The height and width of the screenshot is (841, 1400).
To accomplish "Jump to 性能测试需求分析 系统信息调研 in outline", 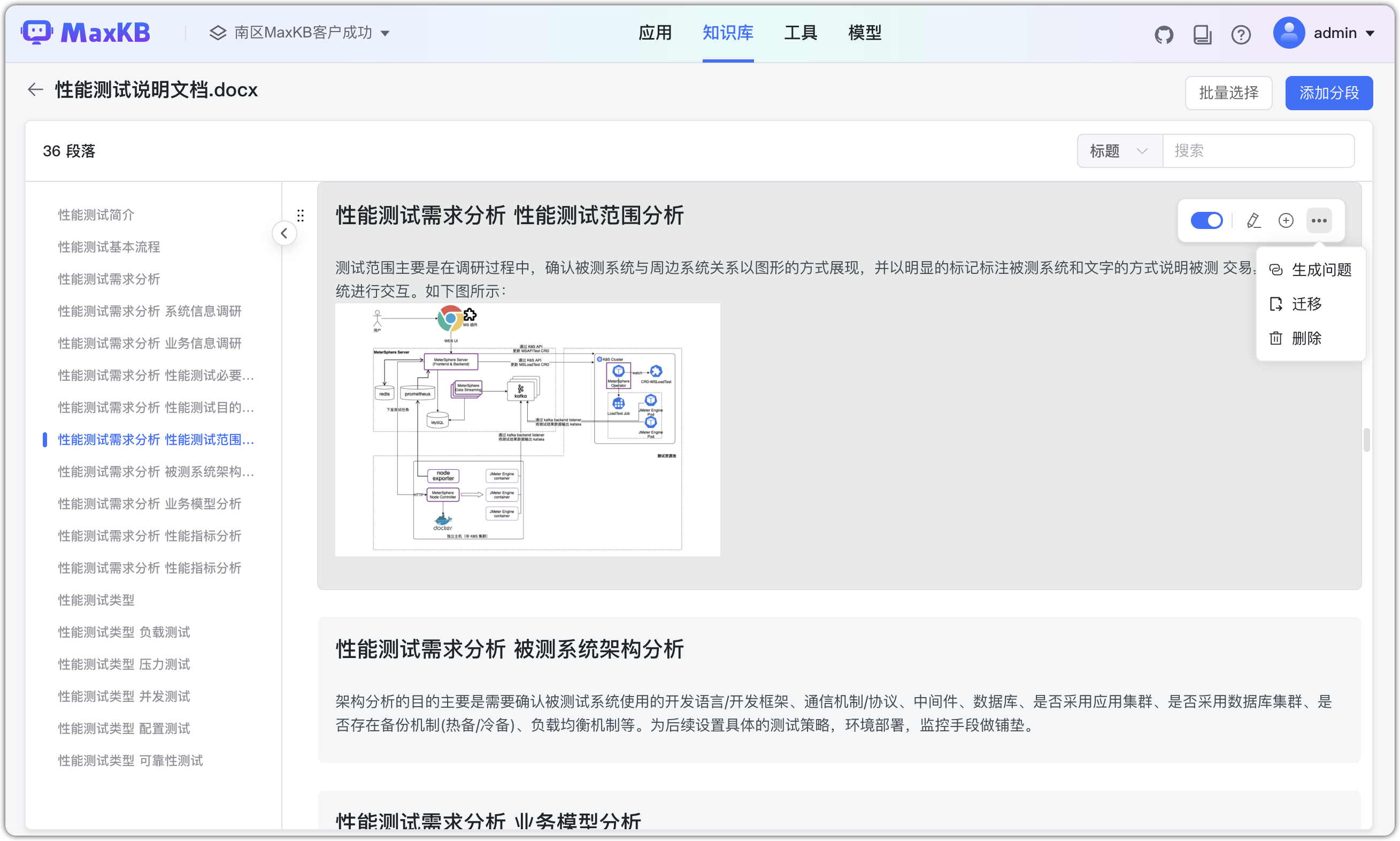I will (150, 311).
